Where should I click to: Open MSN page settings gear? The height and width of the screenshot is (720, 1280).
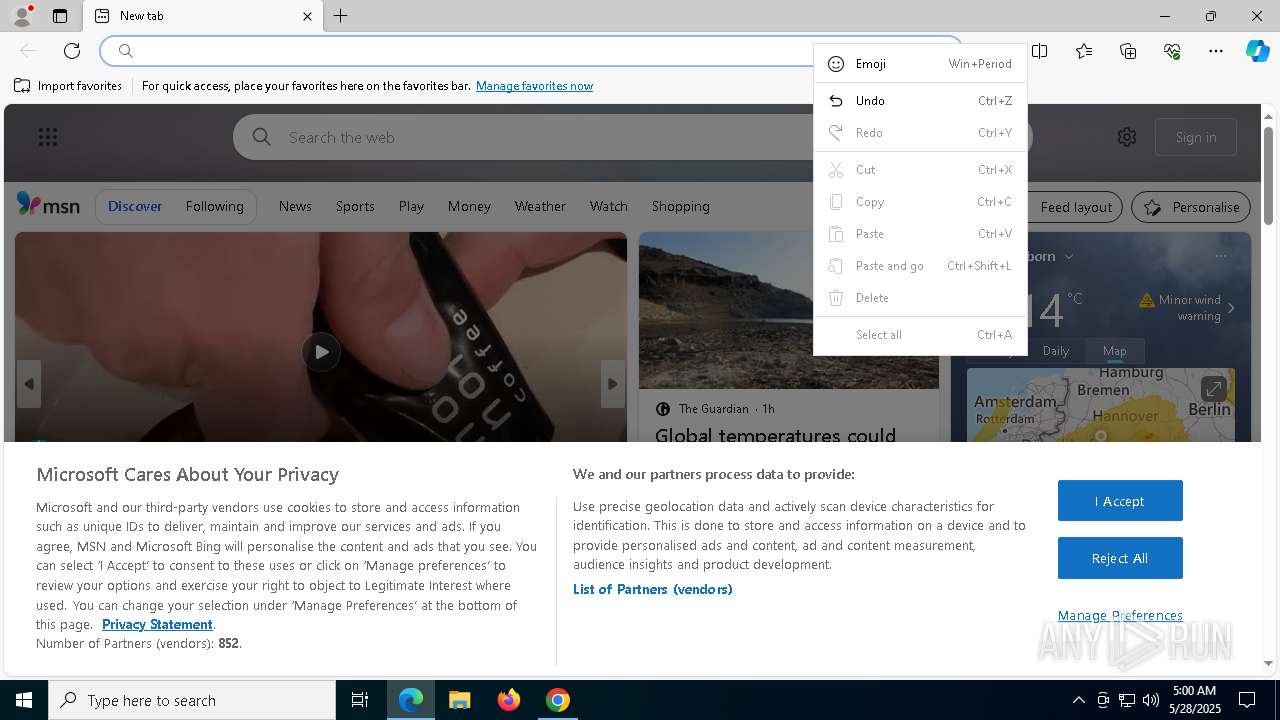1127,137
